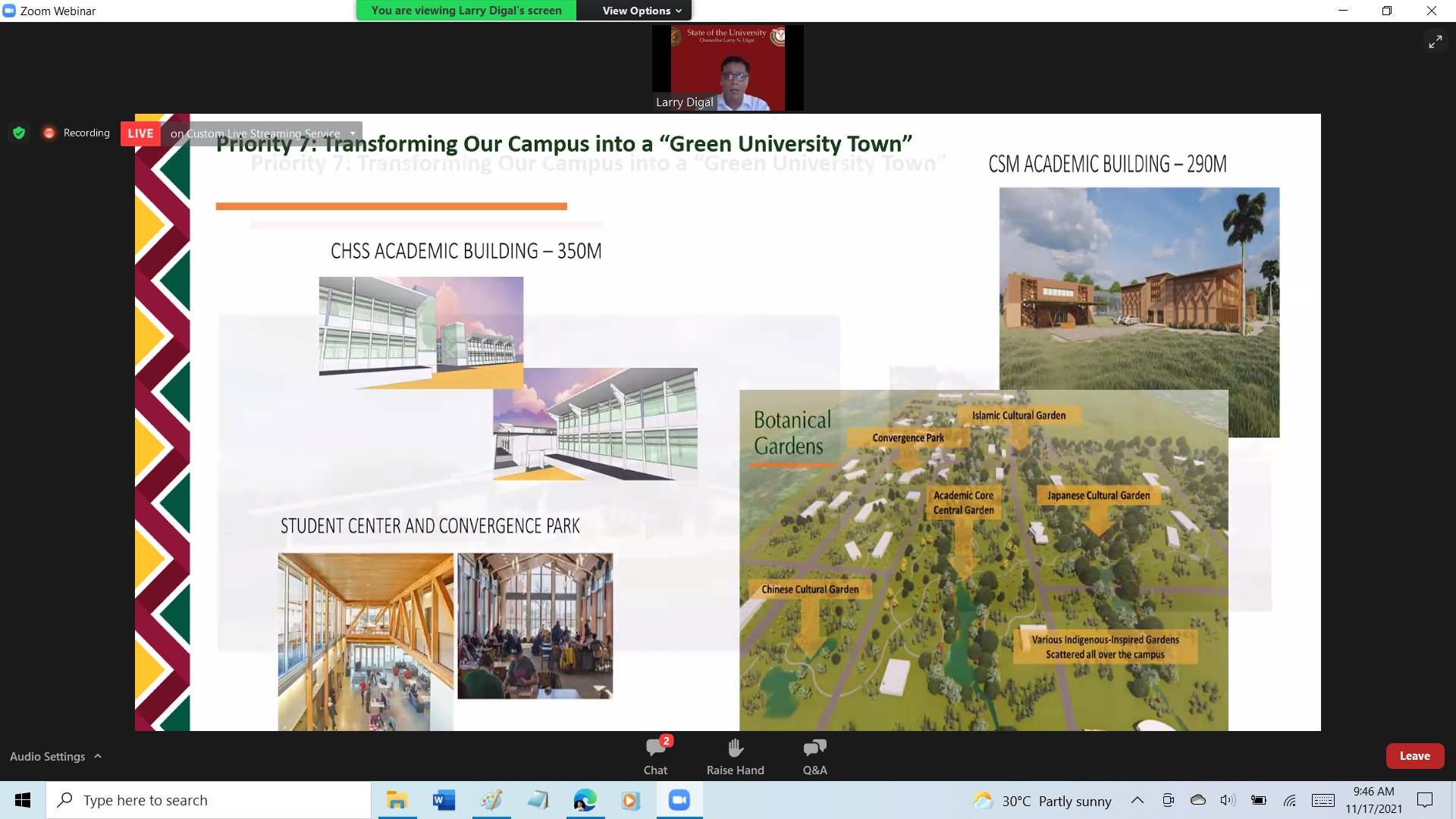Click the 'CSM ACADEMIC BUILDING – 290M' heading

coord(1107,164)
